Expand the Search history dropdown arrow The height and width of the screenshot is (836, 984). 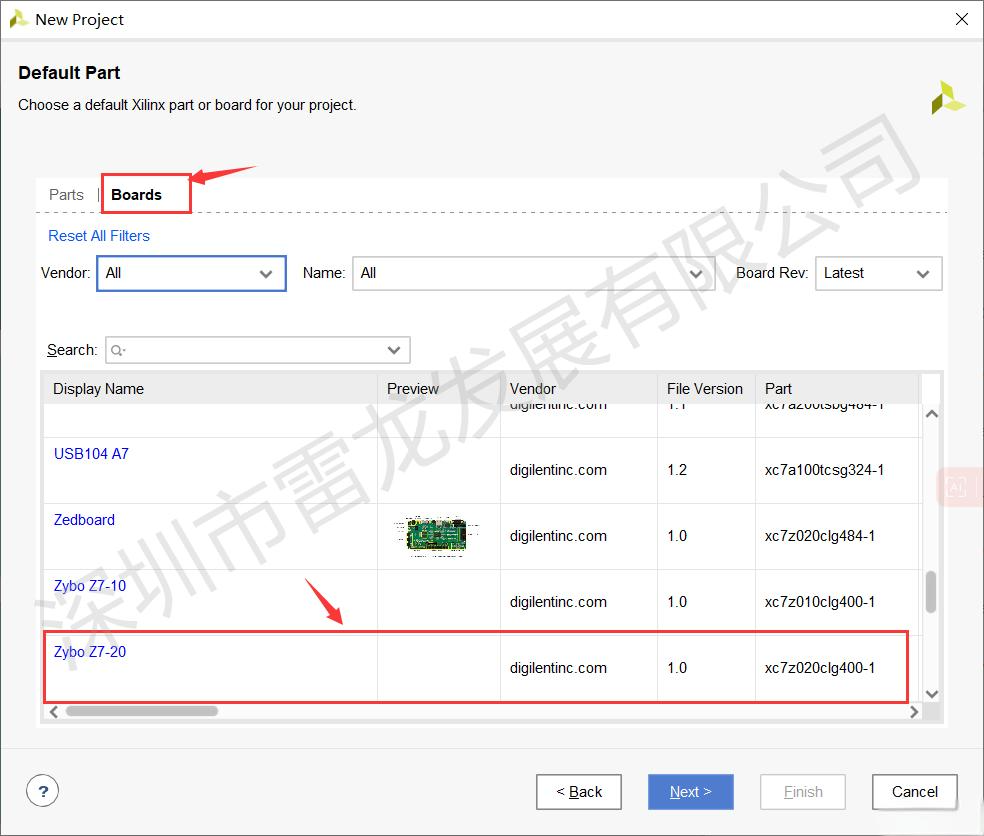394,350
